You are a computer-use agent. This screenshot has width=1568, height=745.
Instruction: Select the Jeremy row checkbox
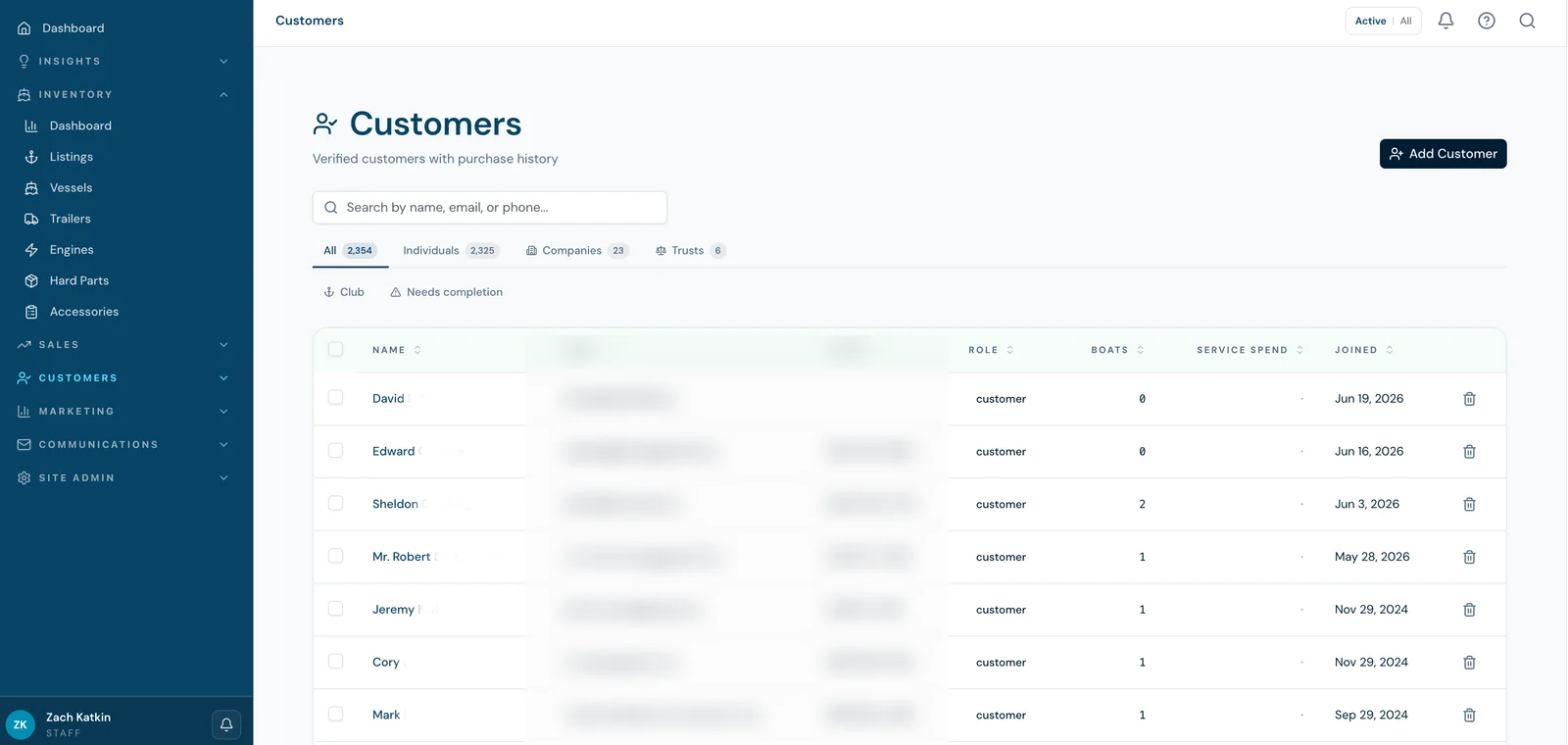(x=335, y=609)
